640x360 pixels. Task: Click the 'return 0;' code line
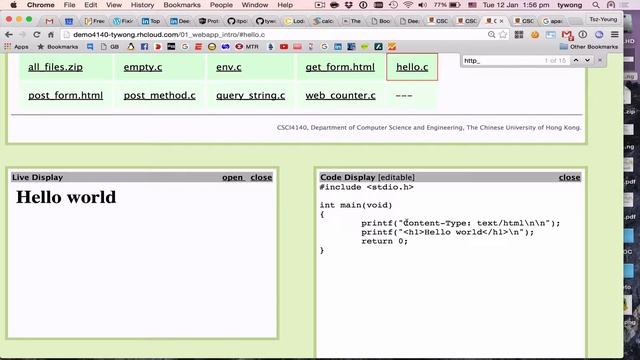(x=384, y=241)
